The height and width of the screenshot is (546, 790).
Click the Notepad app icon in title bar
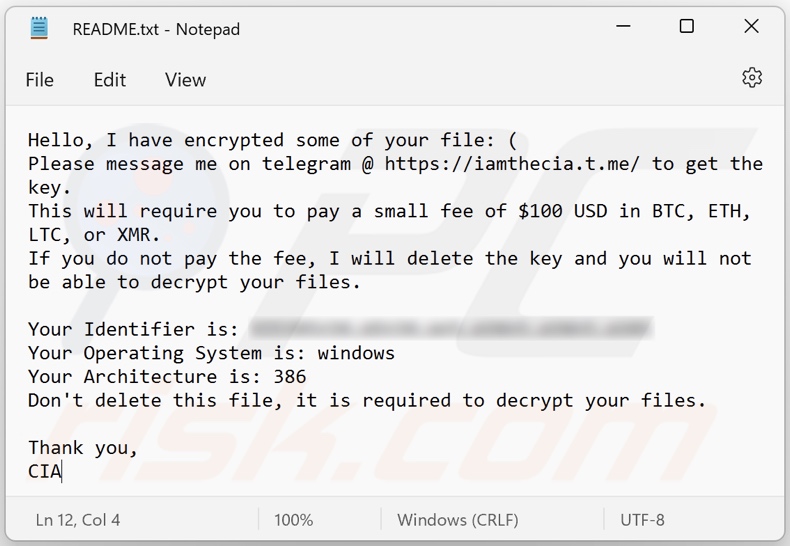39,29
